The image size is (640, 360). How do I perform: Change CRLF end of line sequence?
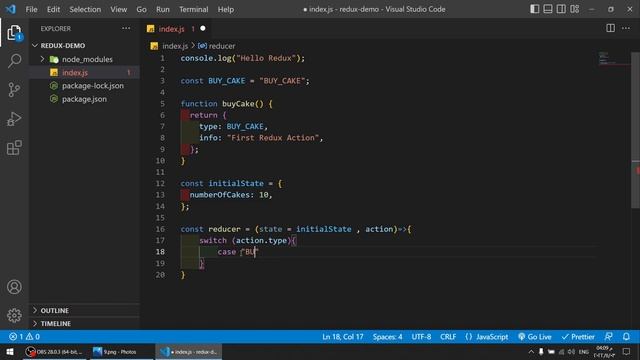(x=448, y=337)
